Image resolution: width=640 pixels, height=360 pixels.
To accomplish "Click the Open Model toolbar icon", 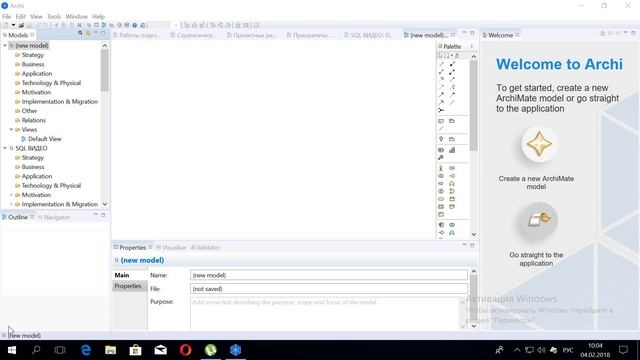I will 21,25.
